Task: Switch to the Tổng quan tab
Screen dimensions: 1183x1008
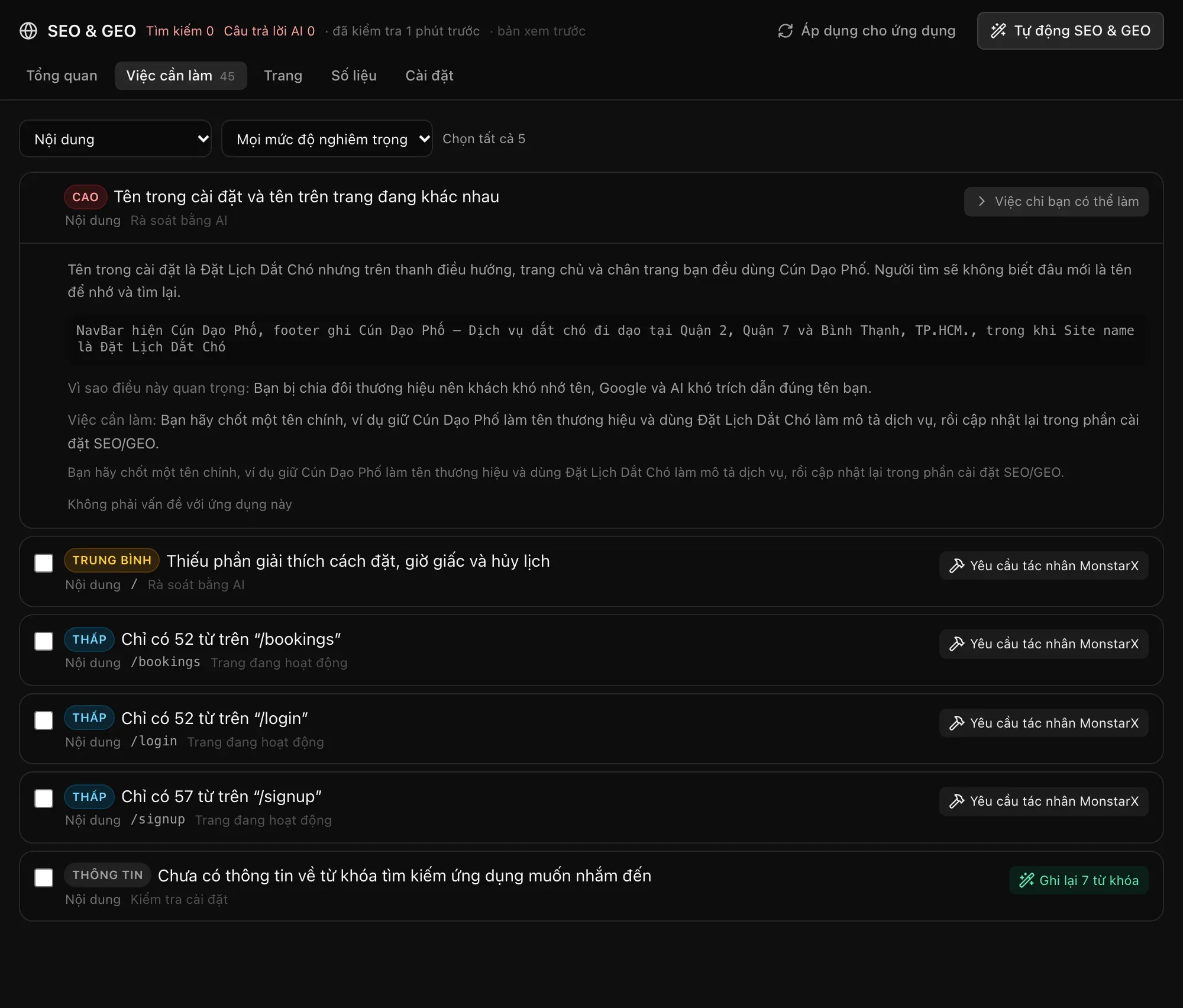Action: click(x=62, y=76)
